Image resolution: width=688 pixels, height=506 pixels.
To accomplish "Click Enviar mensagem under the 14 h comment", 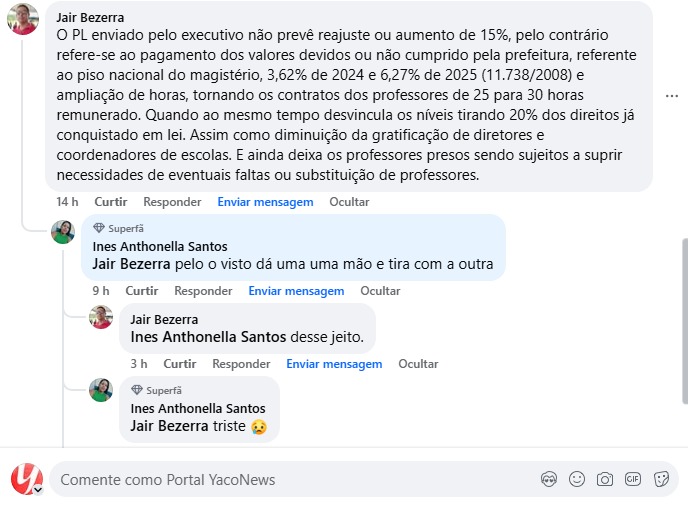I will [x=265, y=202].
